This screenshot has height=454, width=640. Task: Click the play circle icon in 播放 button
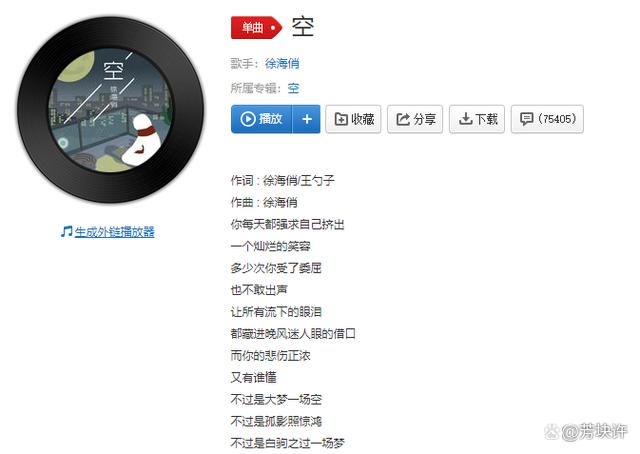click(248, 119)
